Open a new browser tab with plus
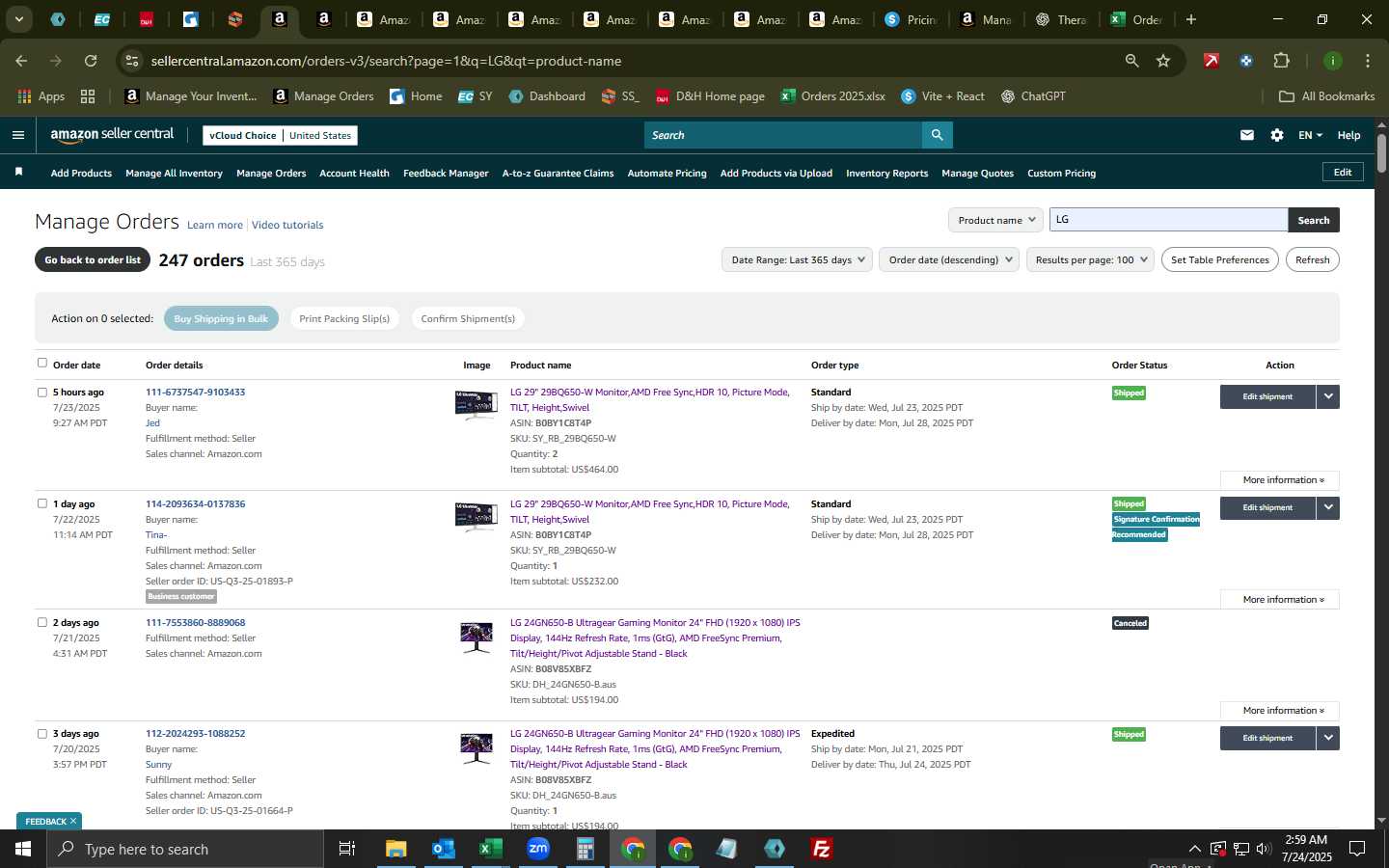 pos(1191,19)
